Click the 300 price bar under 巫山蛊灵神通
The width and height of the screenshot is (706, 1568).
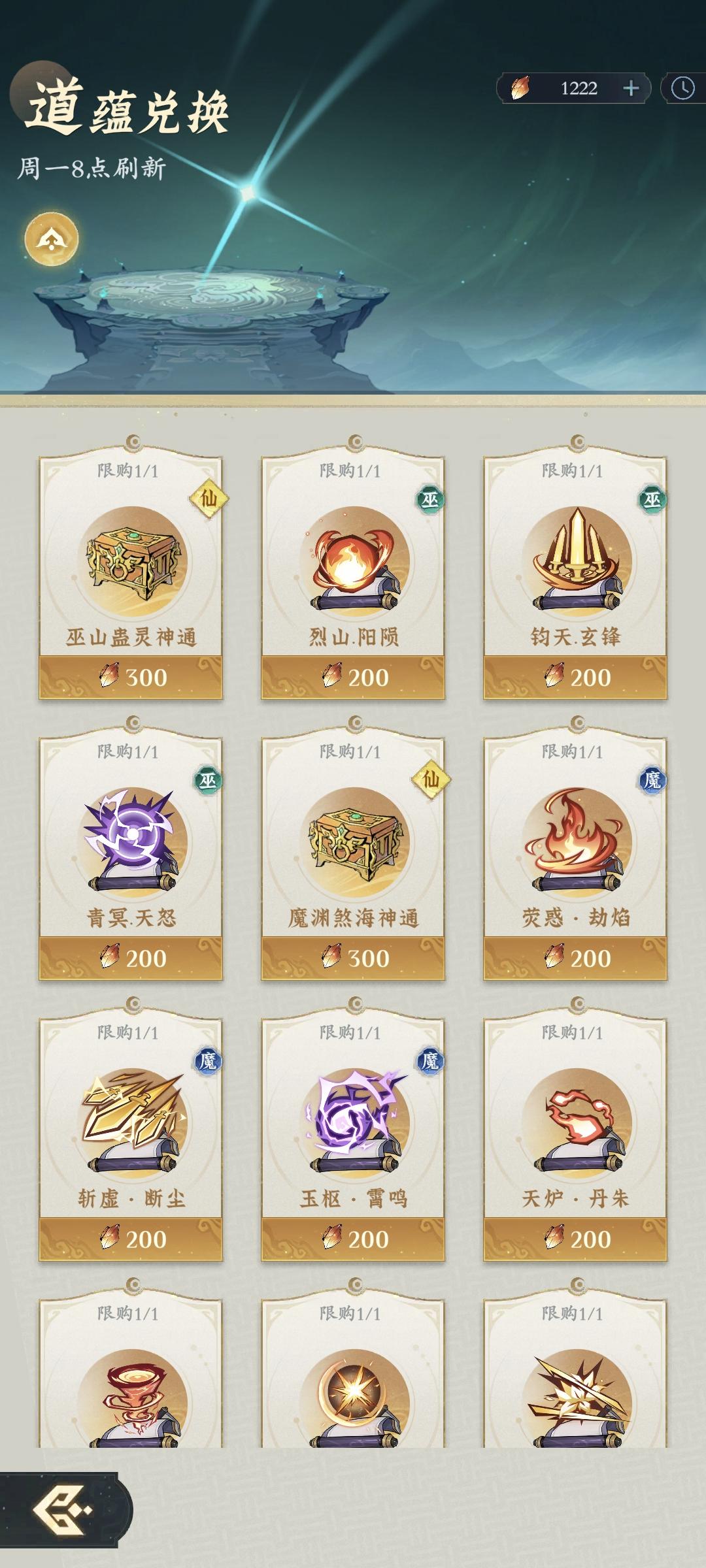pyautogui.click(x=131, y=678)
